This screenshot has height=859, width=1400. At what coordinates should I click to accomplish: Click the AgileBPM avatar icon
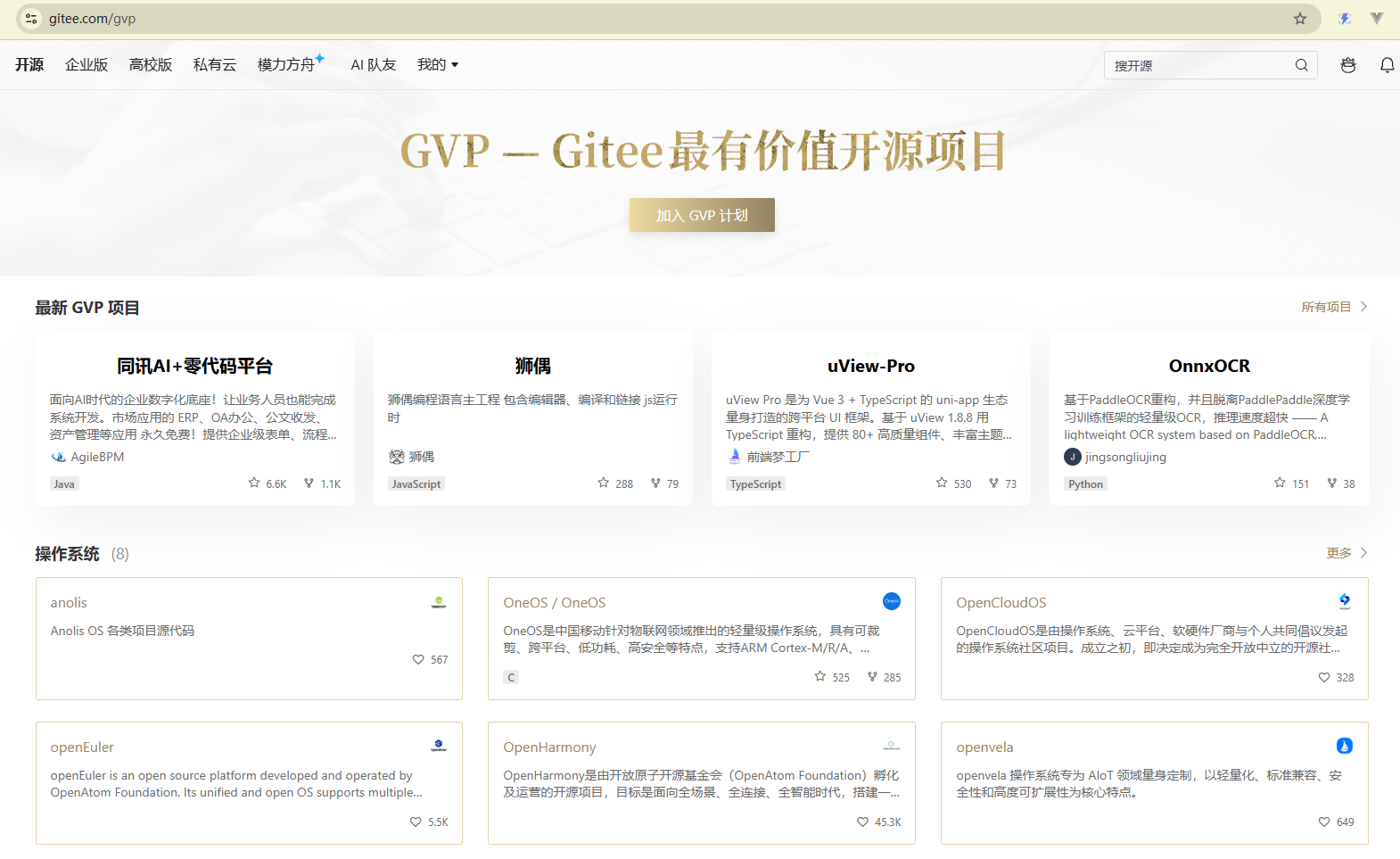(59, 457)
